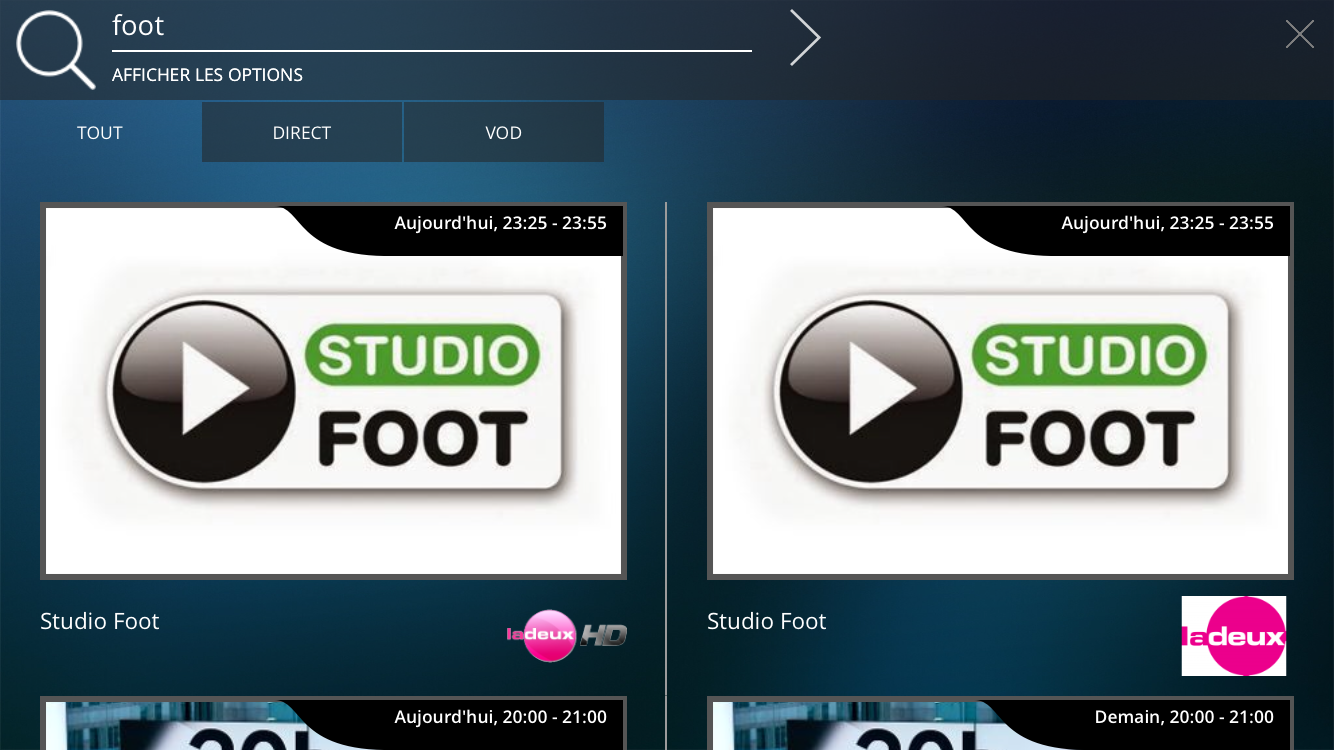The width and height of the screenshot is (1334, 750).
Task: Click the magnifying glass search icon
Action: (x=55, y=48)
